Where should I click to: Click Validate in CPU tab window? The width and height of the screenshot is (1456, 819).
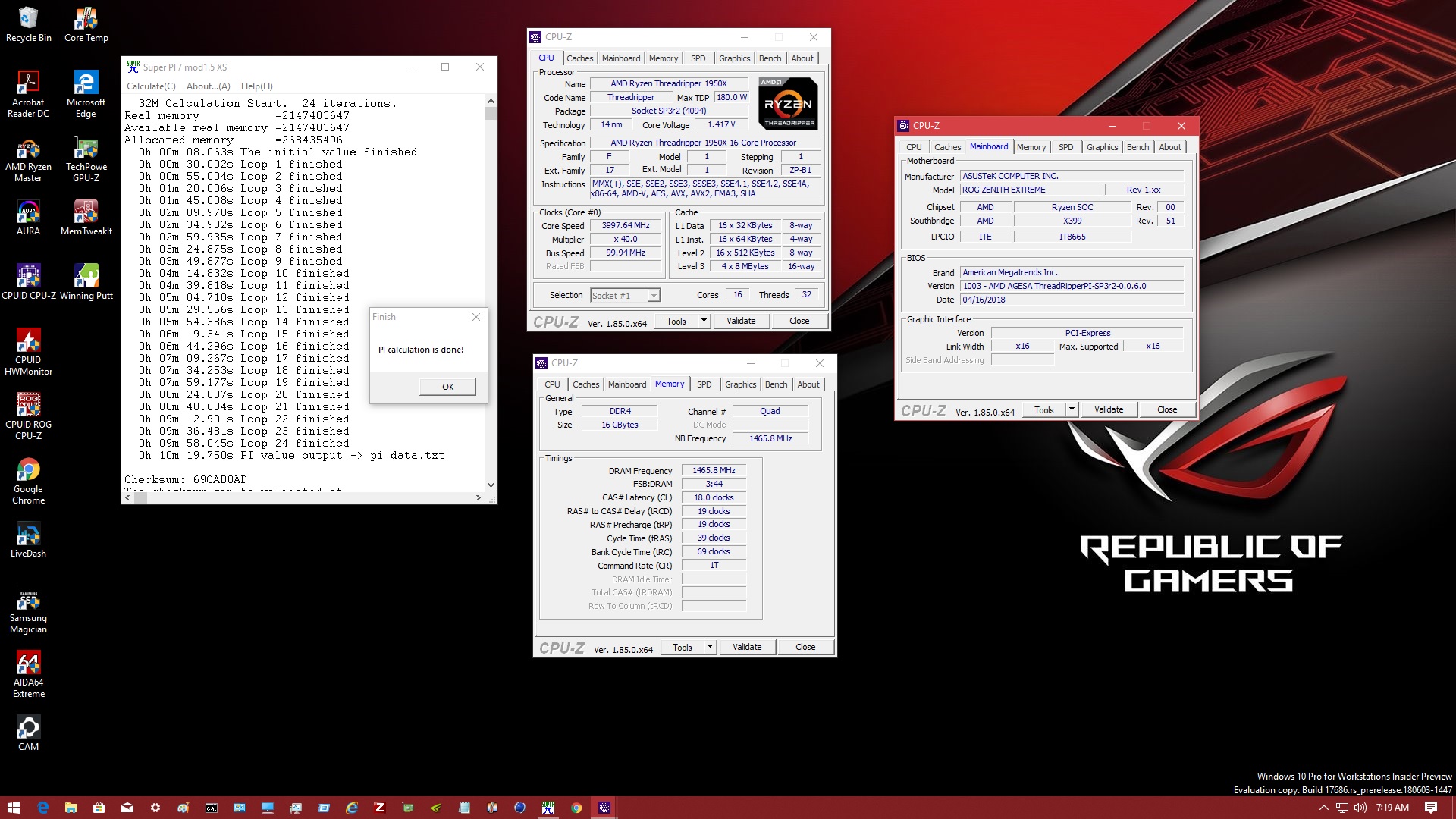point(741,321)
